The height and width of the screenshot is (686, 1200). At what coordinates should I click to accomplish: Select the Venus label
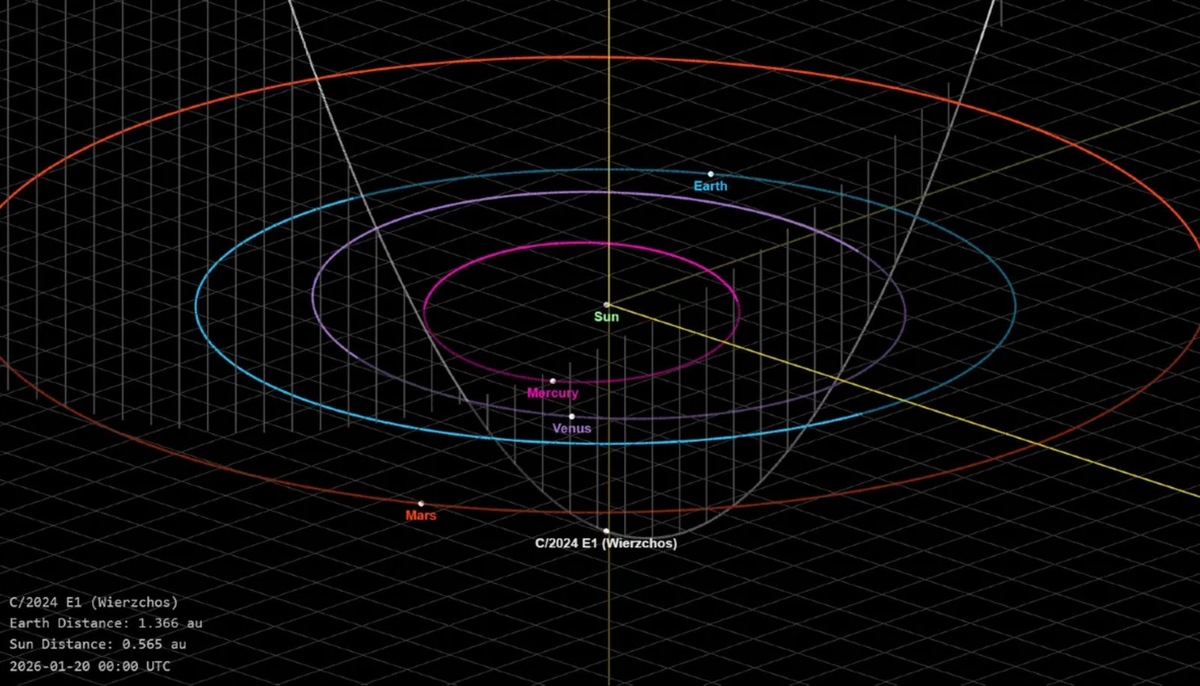(572, 427)
